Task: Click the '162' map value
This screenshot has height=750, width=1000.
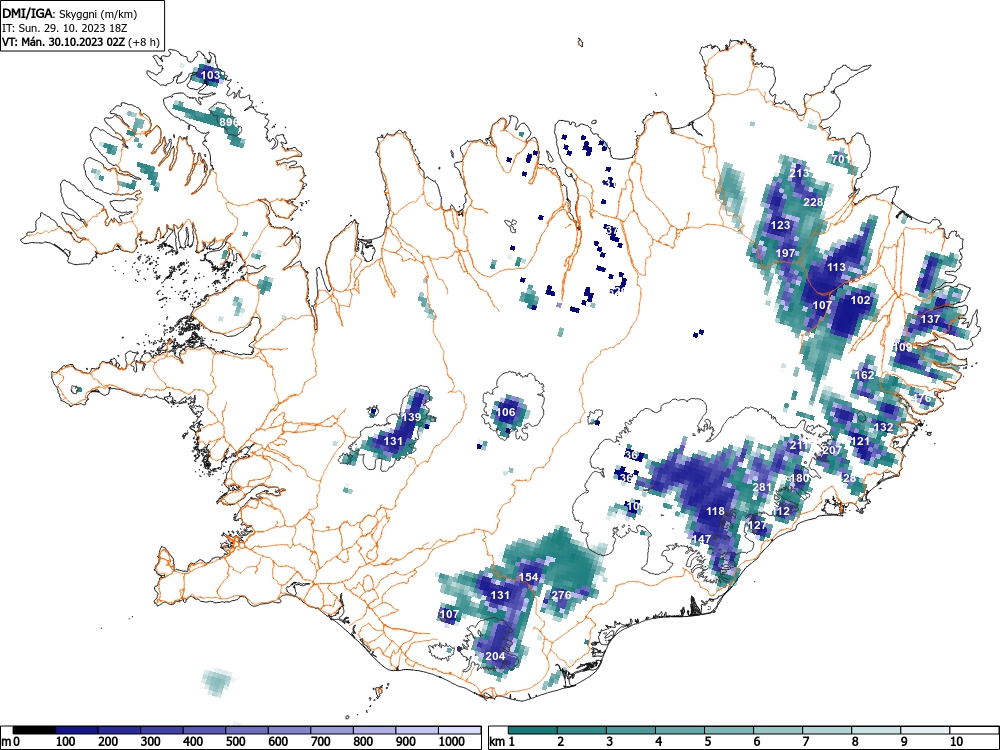Action: 865,375
